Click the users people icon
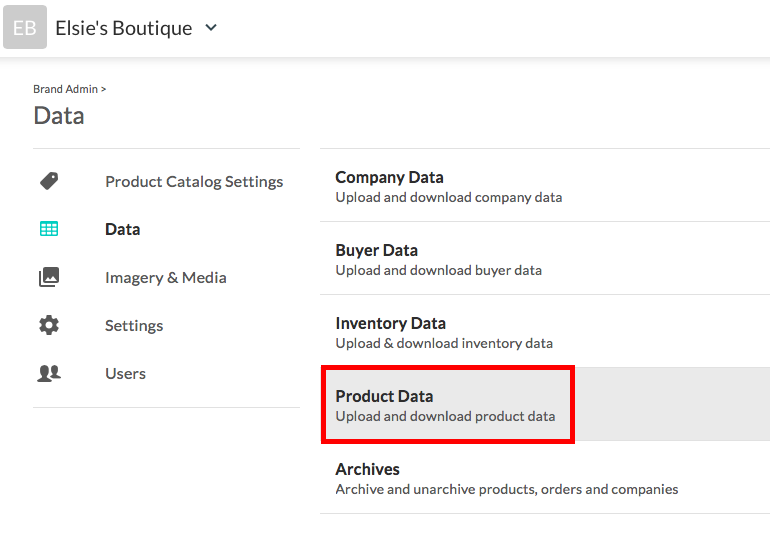Image resolution: width=770 pixels, height=554 pixels. point(49,373)
